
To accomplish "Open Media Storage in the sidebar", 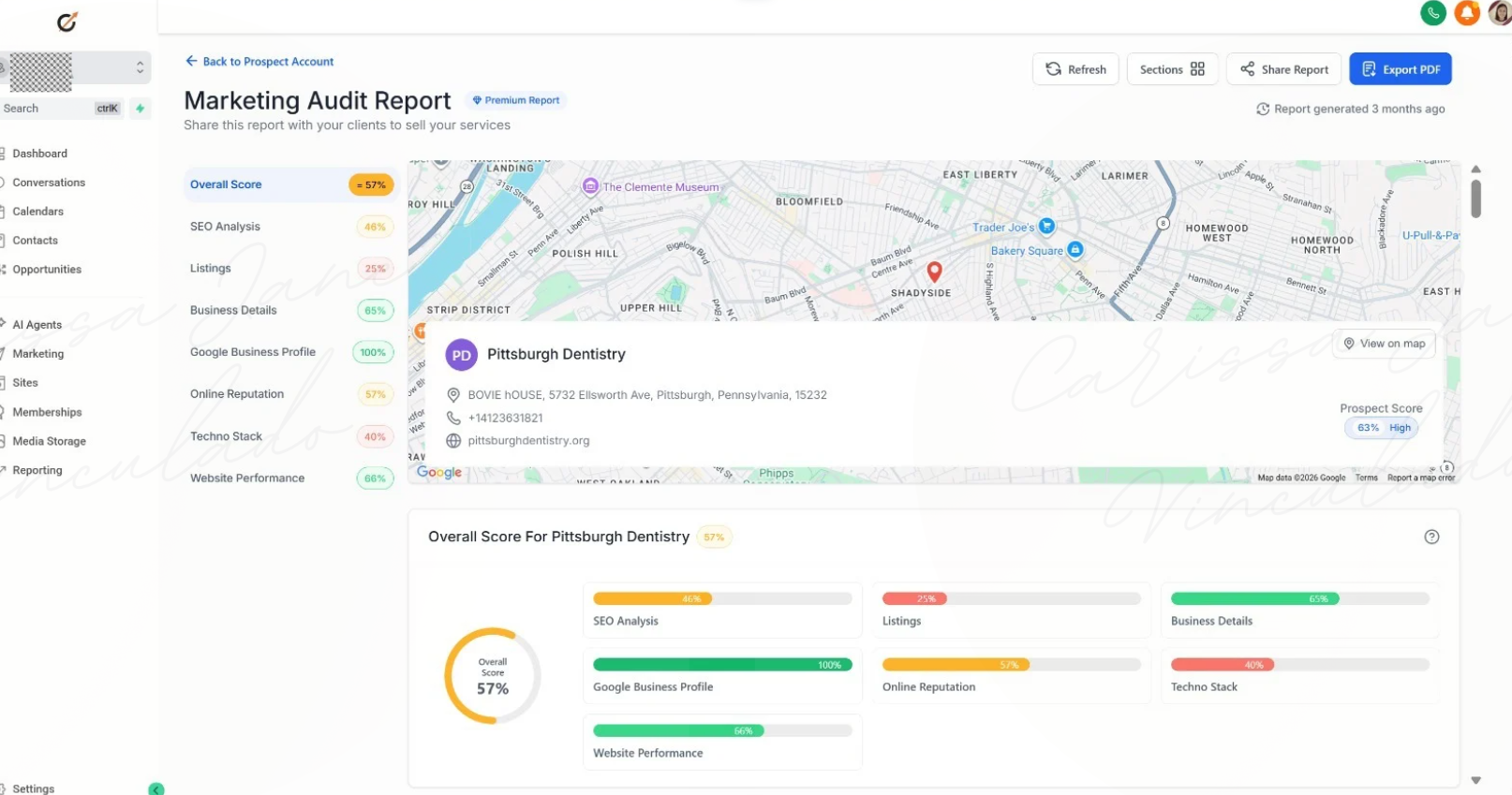I will pos(49,441).
